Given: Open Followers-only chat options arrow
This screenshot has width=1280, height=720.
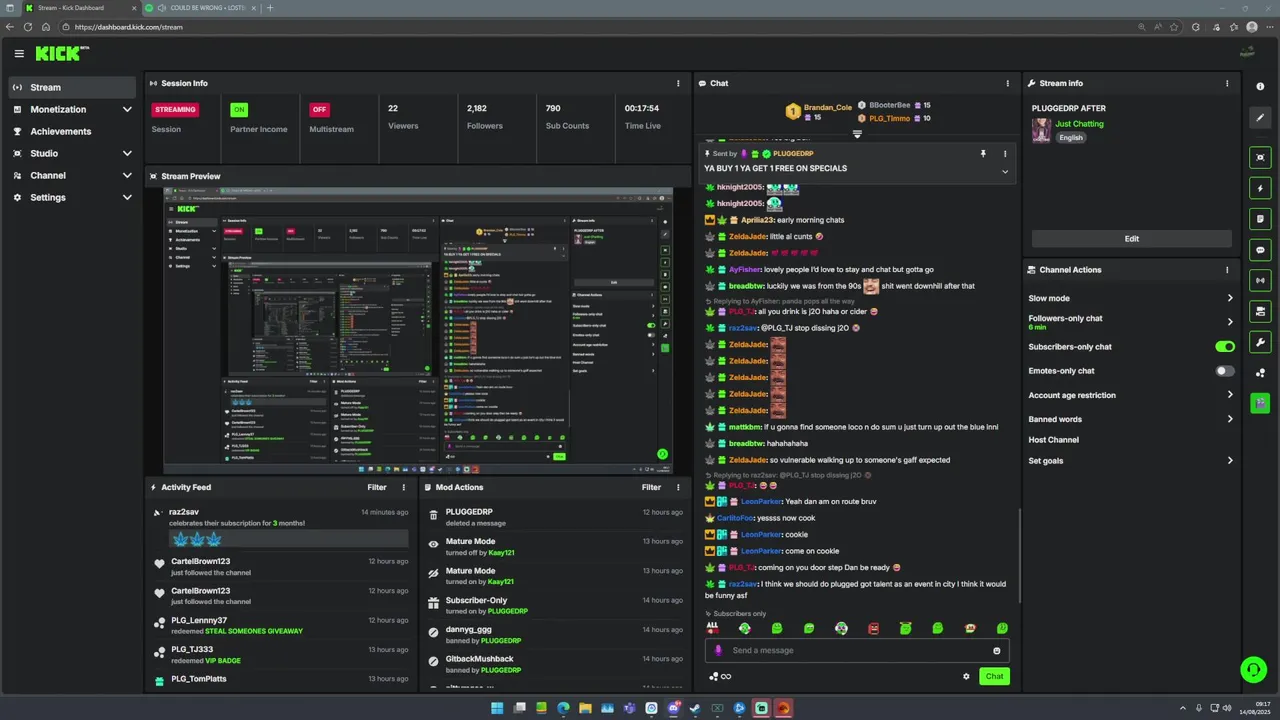Looking at the screenshot, I should click(x=1230, y=322).
